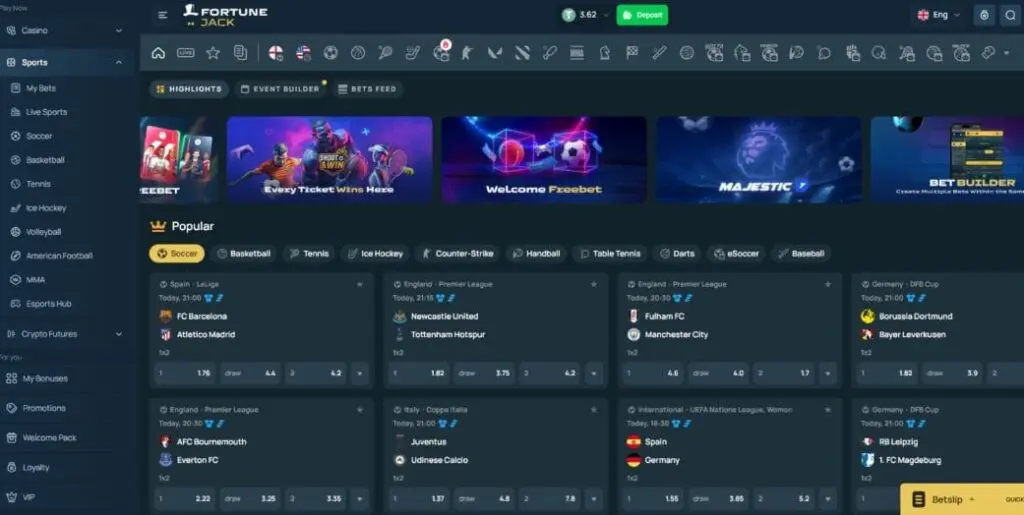
Task: Open the Majestic promotional banner
Action: (758, 159)
